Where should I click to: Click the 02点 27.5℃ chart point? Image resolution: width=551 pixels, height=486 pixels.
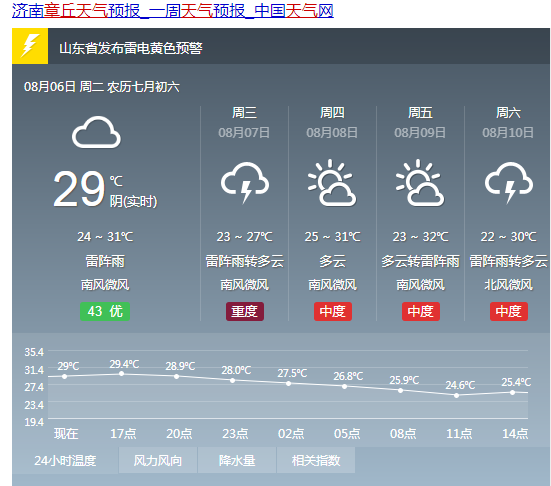coord(289,383)
